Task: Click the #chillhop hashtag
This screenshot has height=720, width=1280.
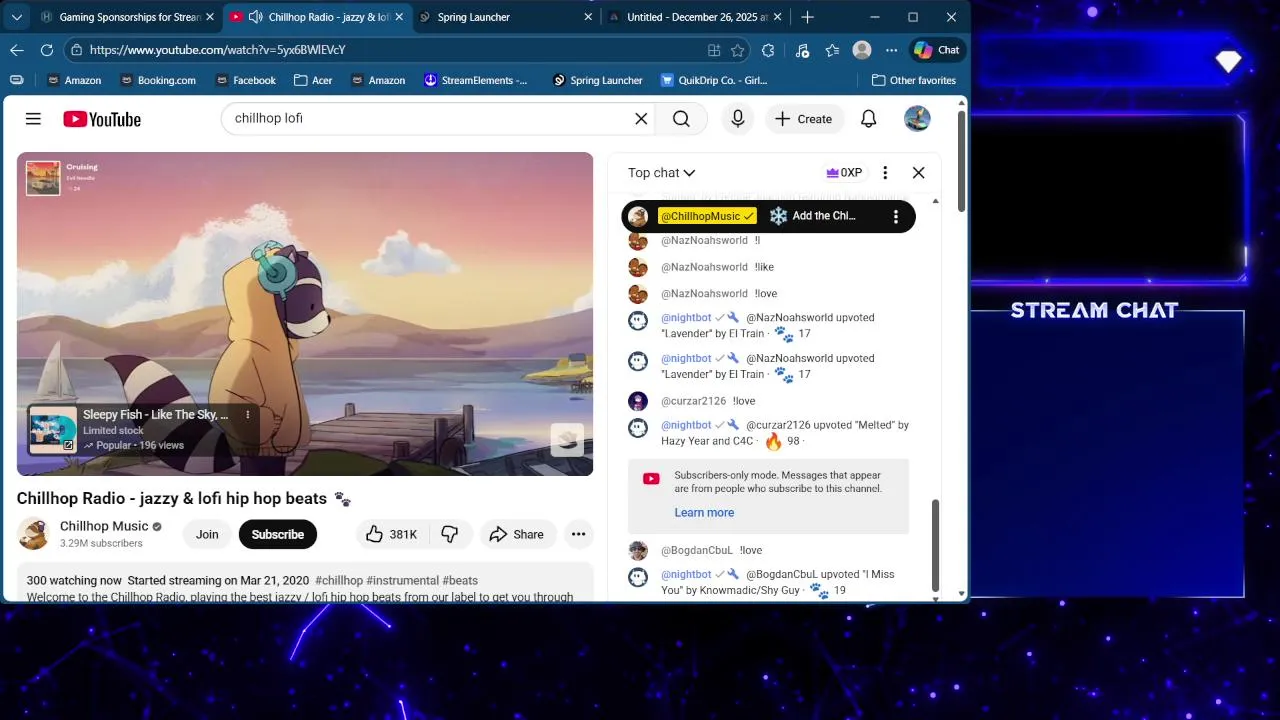Action: click(339, 580)
